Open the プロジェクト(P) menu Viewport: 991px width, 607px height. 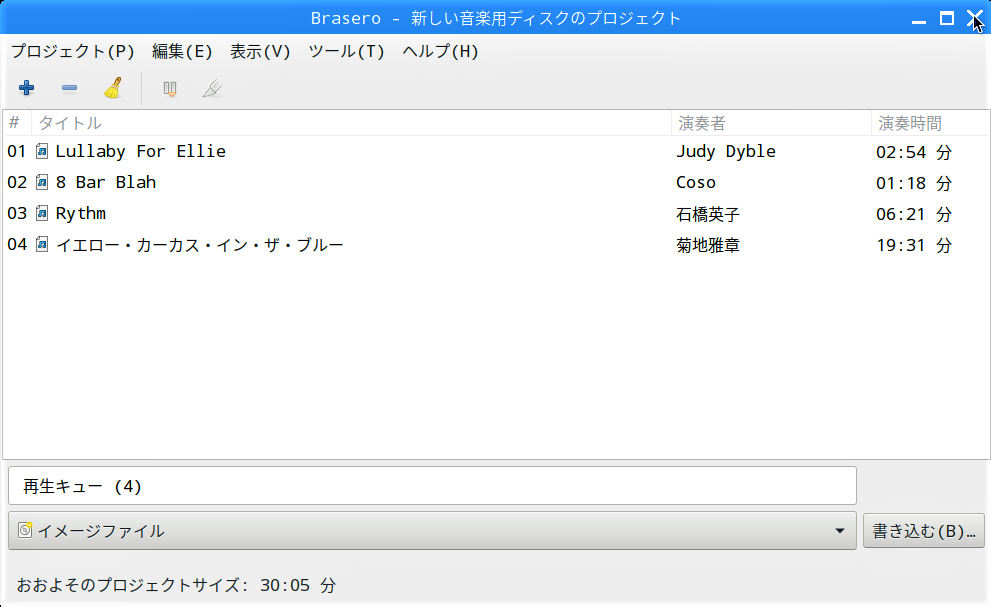click(73, 51)
